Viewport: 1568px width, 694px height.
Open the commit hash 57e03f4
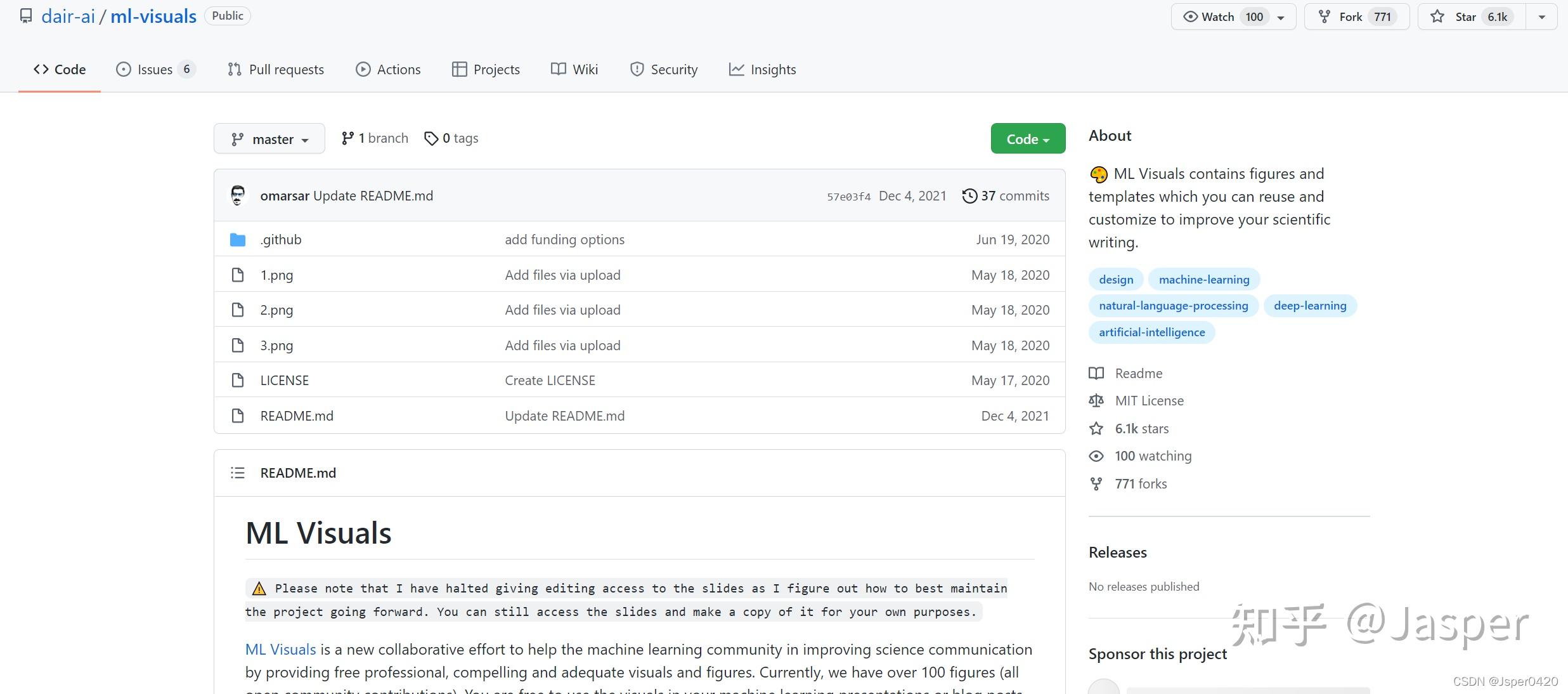848,197
